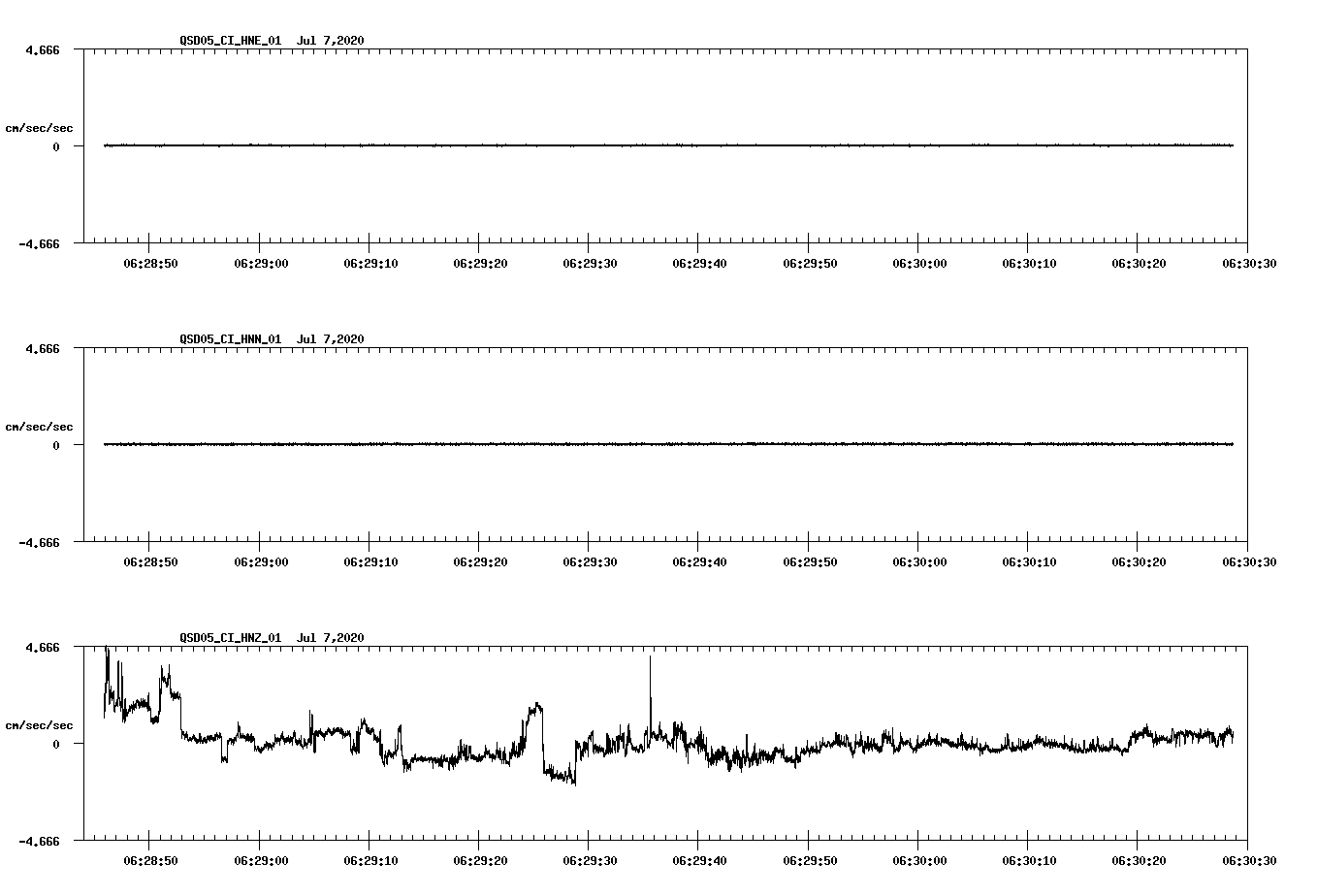Click the QSD05_CI_HNZ_01 plot title
Image resolution: width=1317 pixels, height=896 pixels.
(272, 637)
